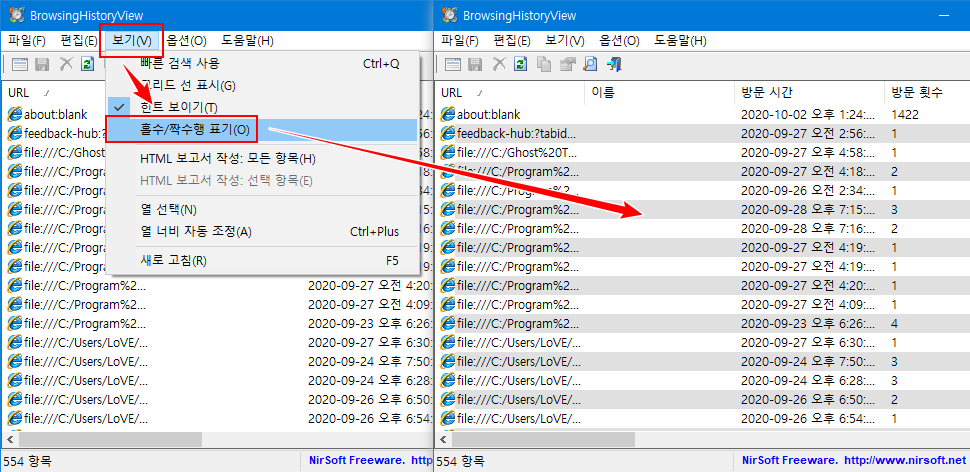Open 편집(E) menu in right window
This screenshot has width=970, height=472.
coord(512,41)
